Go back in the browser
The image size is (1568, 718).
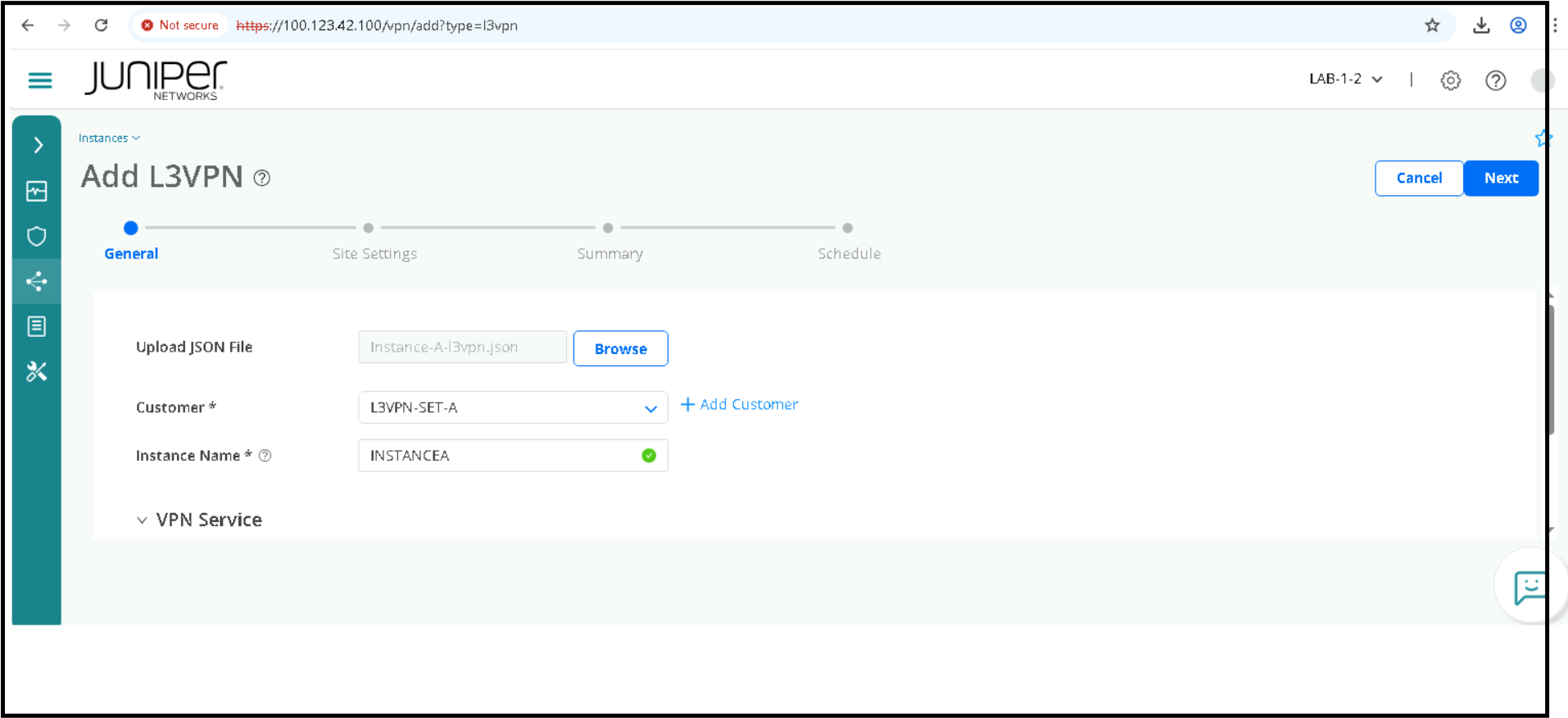[28, 25]
